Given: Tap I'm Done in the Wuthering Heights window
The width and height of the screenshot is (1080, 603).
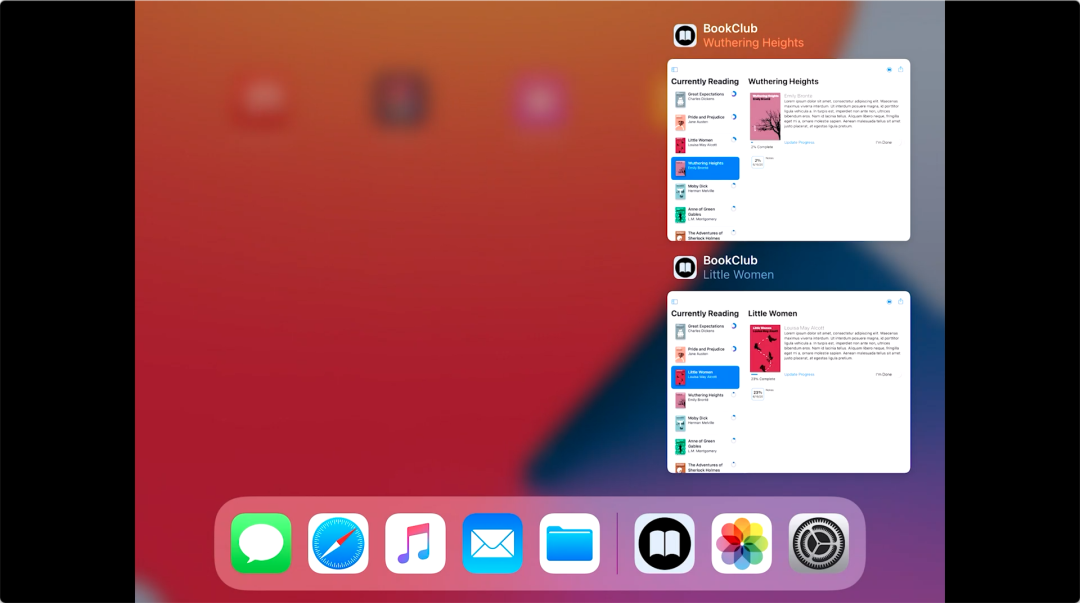Looking at the screenshot, I should [884, 143].
